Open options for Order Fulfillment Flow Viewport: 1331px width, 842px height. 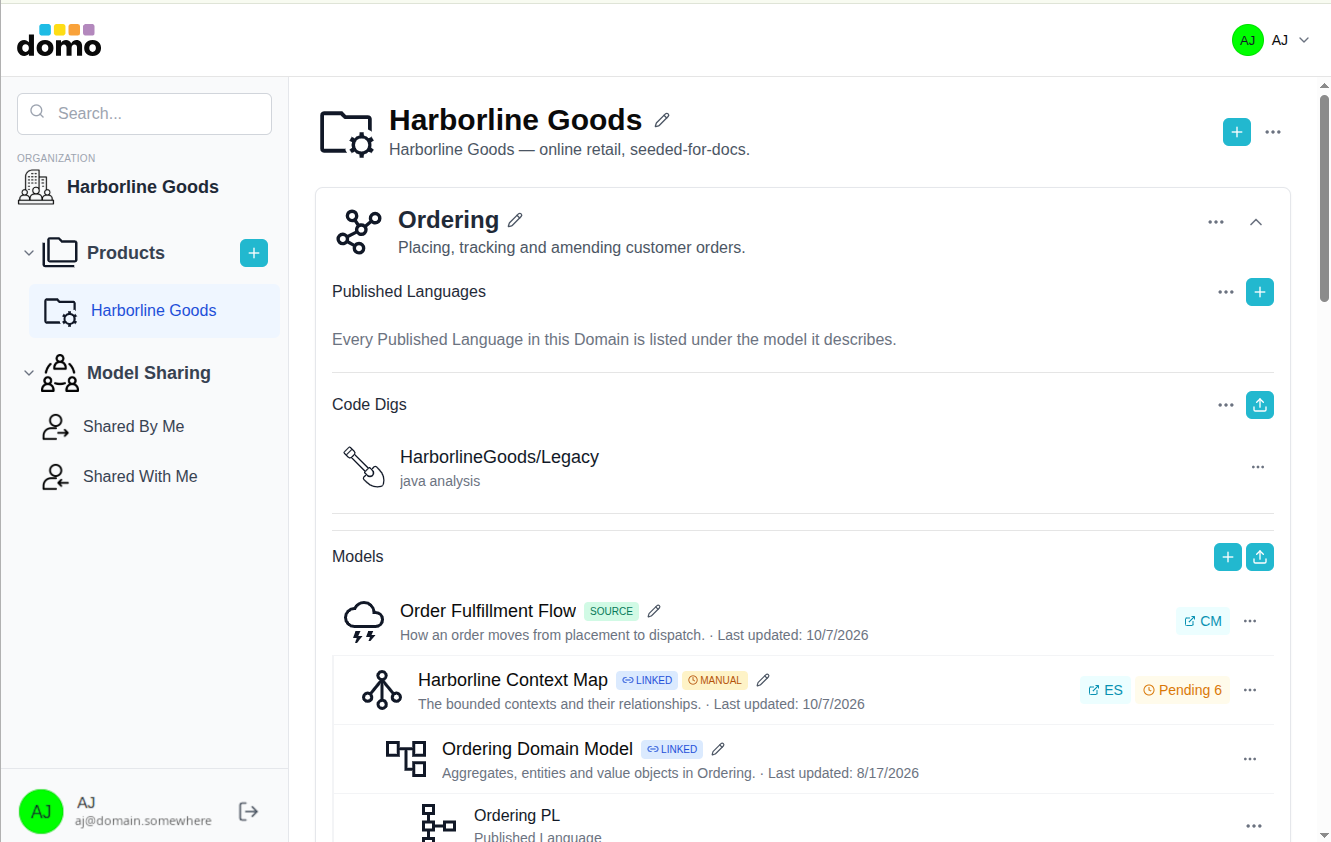pyautogui.click(x=1250, y=621)
